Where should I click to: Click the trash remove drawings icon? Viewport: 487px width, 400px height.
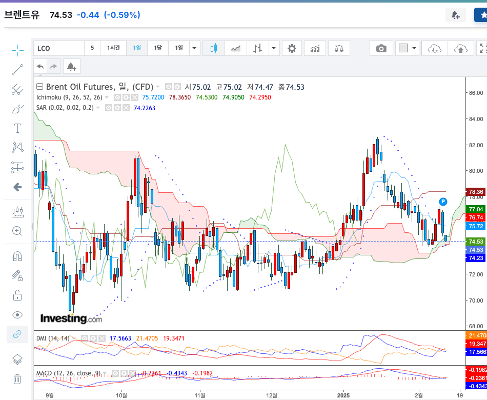click(17, 379)
